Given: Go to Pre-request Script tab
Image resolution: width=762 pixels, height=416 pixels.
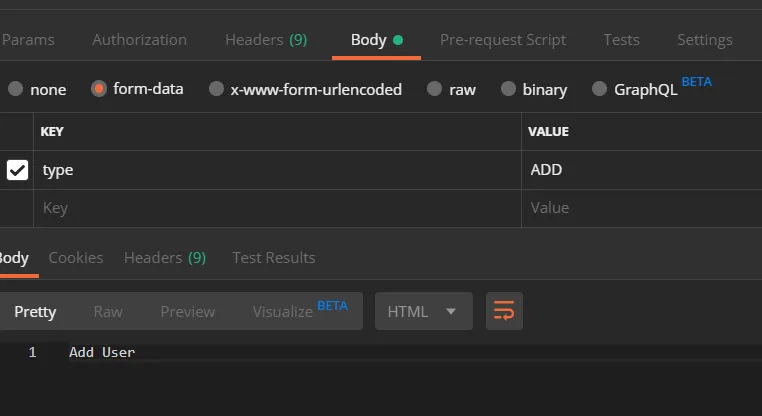Looking at the screenshot, I should coord(503,40).
